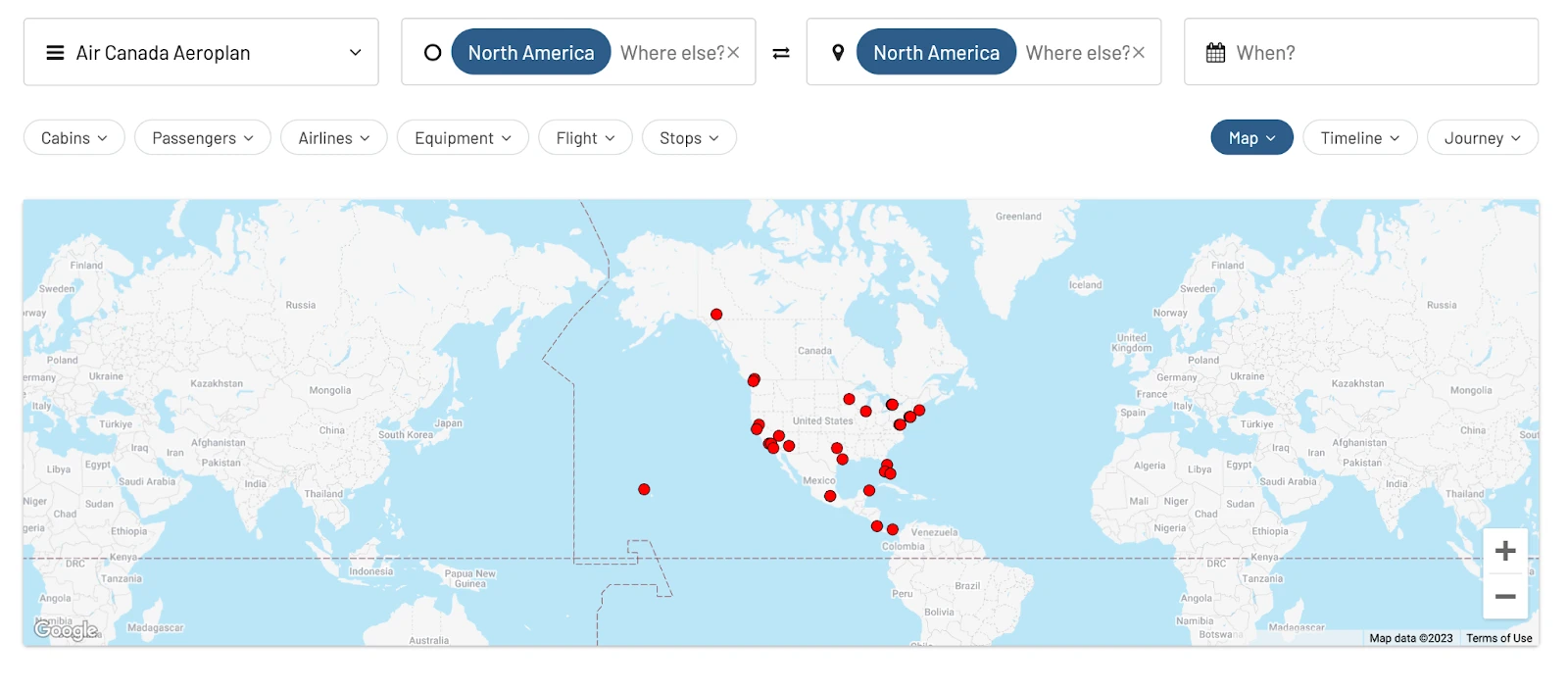Click the Mongolia label on the left map side
1568x690 pixels.
pyautogui.click(x=329, y=390)
